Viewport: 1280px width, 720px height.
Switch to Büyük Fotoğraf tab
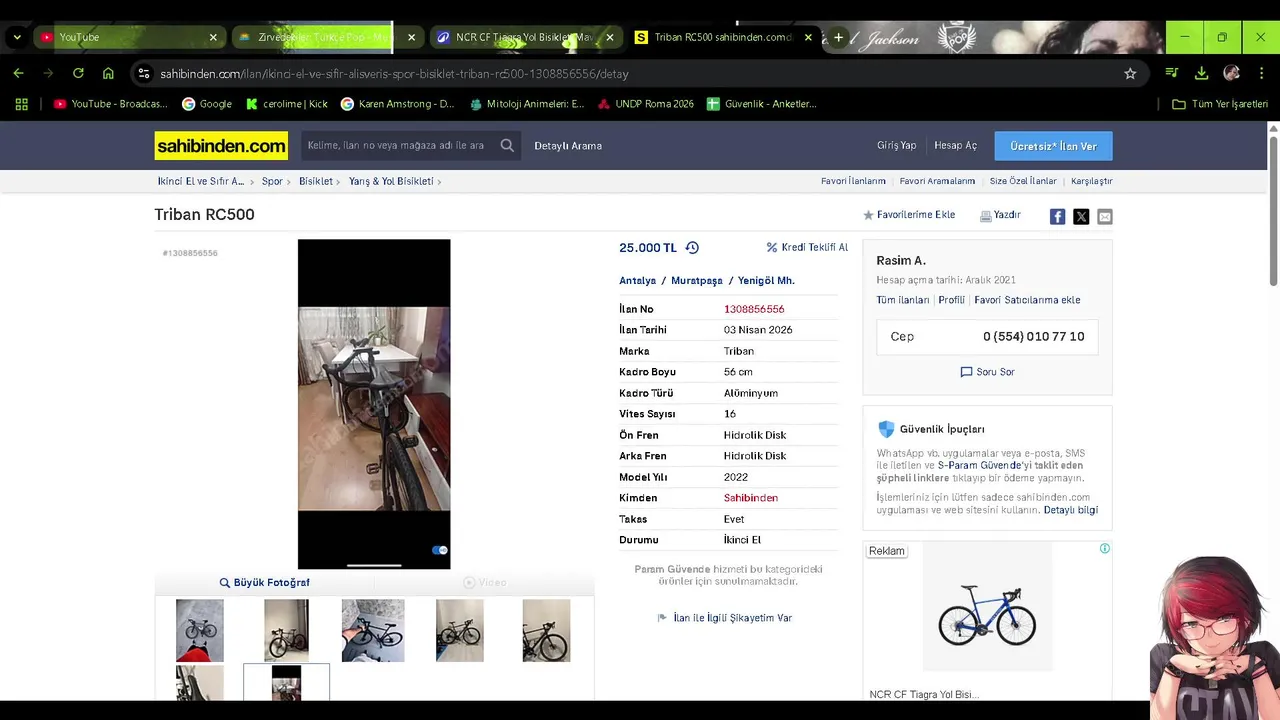coord(265,582)
